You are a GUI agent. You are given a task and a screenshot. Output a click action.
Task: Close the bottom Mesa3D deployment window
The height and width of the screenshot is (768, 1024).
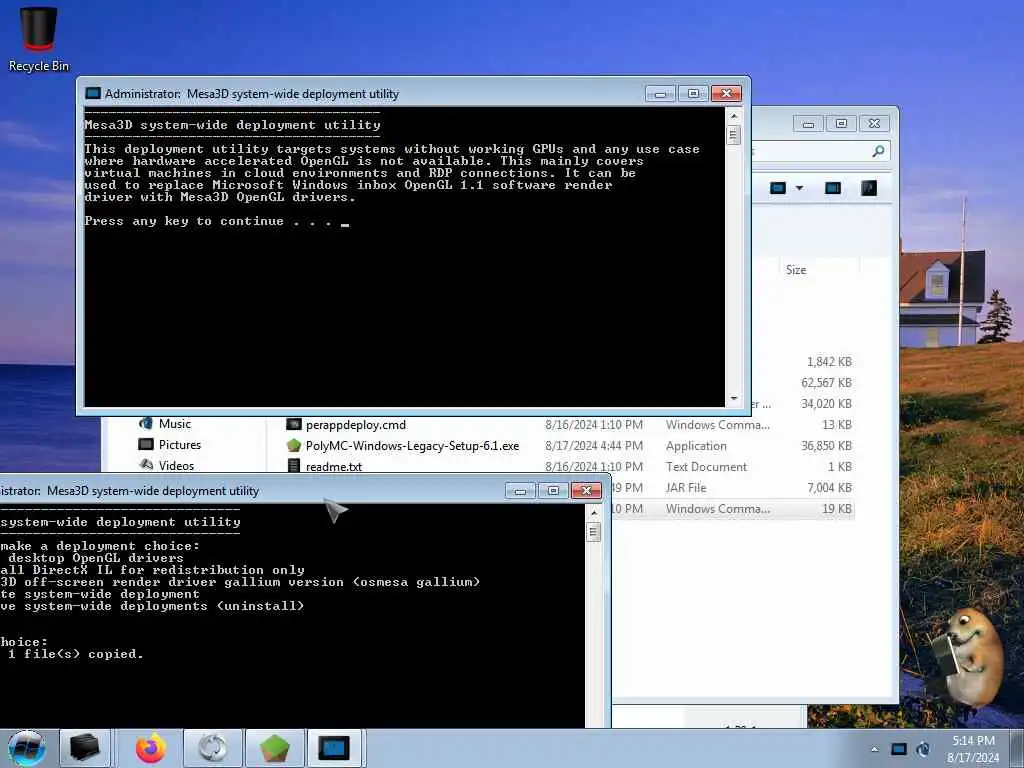586,491
